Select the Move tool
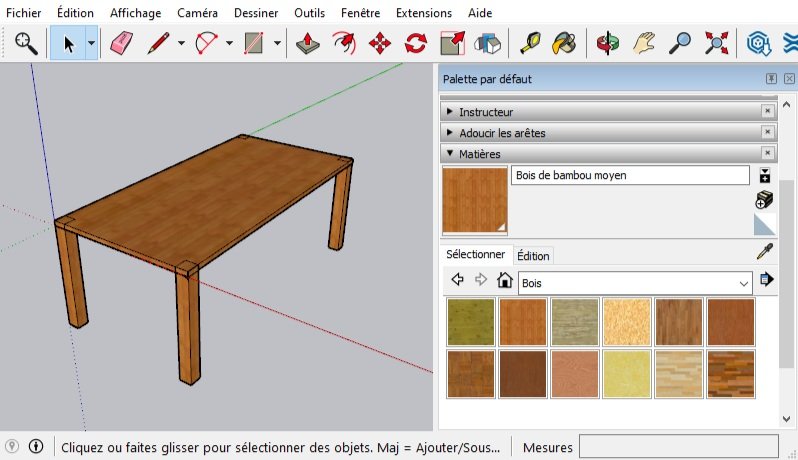Viewport: 798px width, 460px height. point(380,43)
